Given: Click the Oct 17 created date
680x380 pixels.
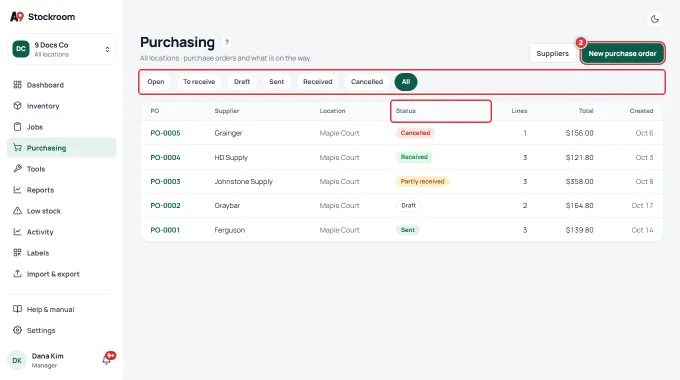Looking at the screenshot, I should (642, 205).
